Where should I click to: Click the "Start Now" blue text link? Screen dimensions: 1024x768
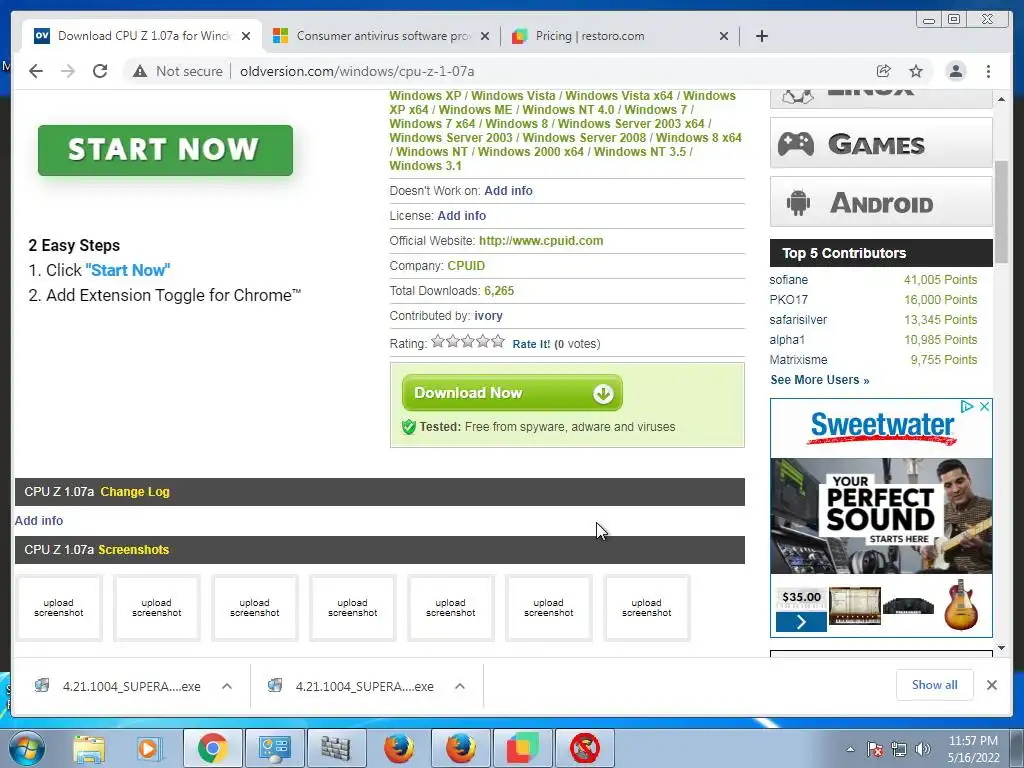pos(127,270)
